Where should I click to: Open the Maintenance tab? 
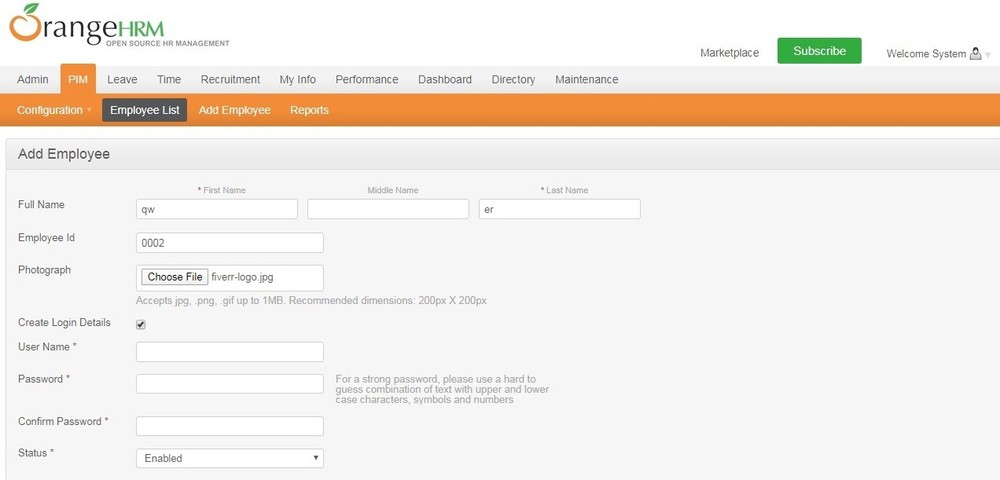pos(587,80)
